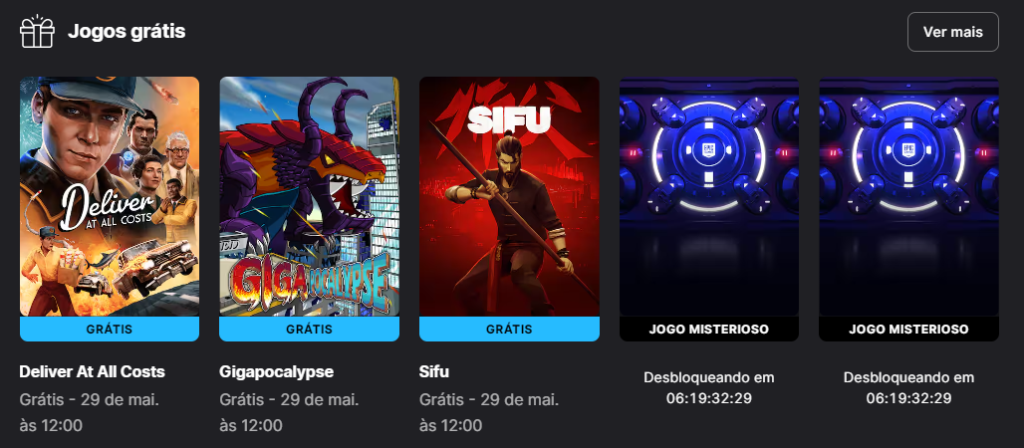The height and width of the screenshot is (448, 1024).
Task: Click GRÁTIS banner under Deliver At All Costs
Action: click(110, 329)
